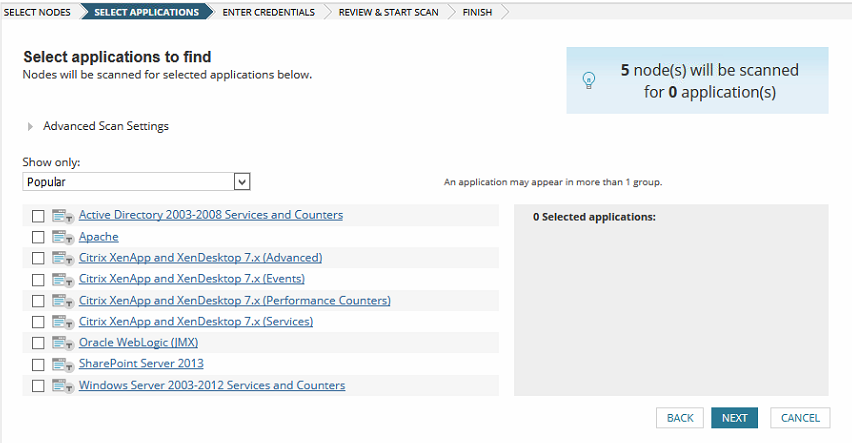Viewport: 852px width, 443px height.
Task: Open REVIEW & START SCAN step
Action: [x=389, y=12]
